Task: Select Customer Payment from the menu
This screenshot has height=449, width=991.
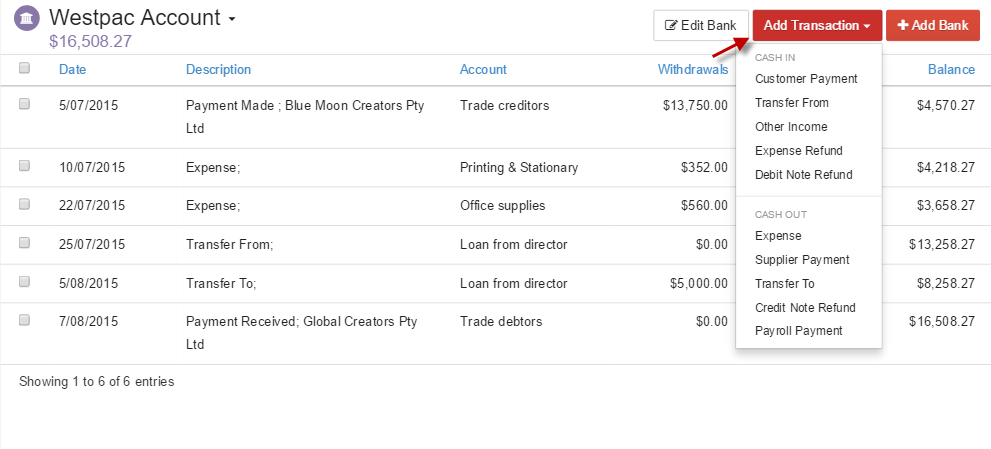Action: click(808, 79)
